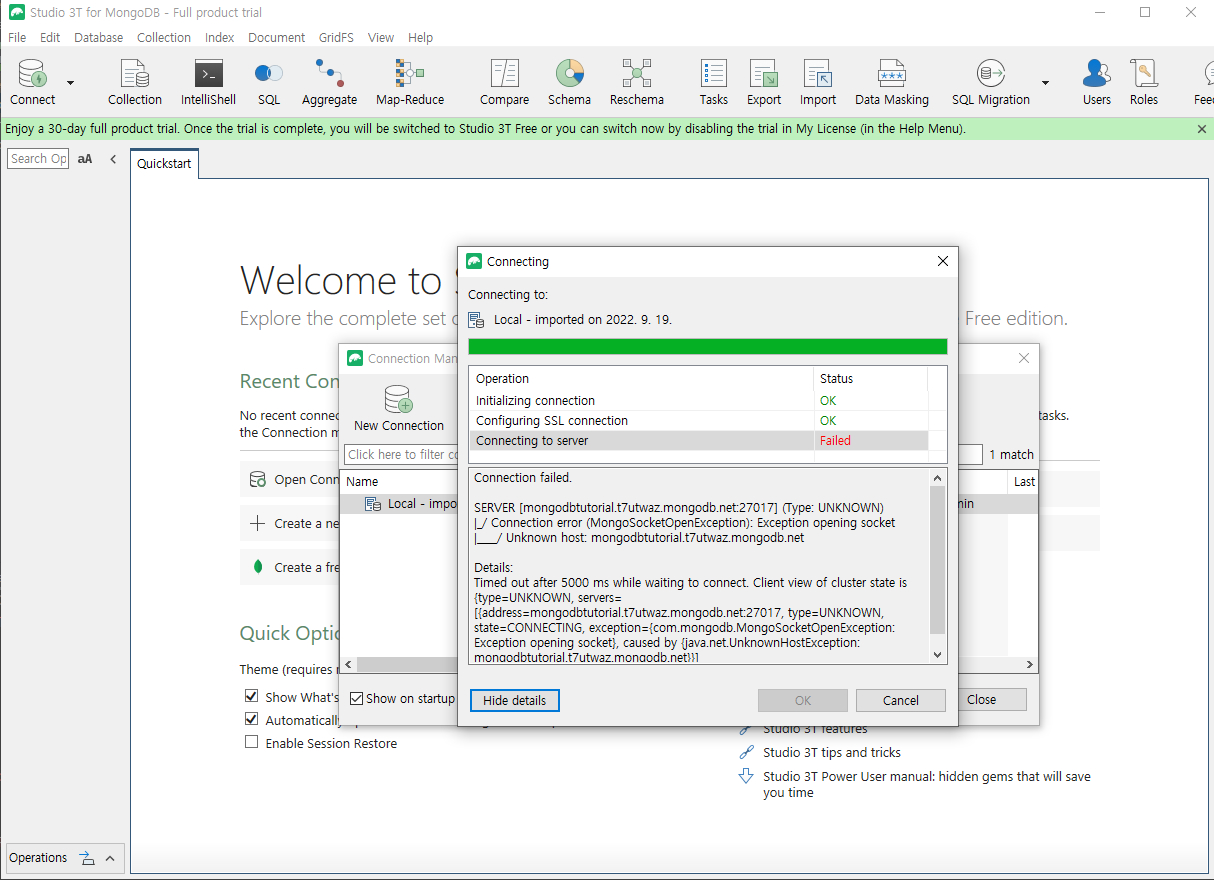Open the Studio 3T Power User manual link
The width and height of the screenshot is (1214, 880).
coord(927,784)
